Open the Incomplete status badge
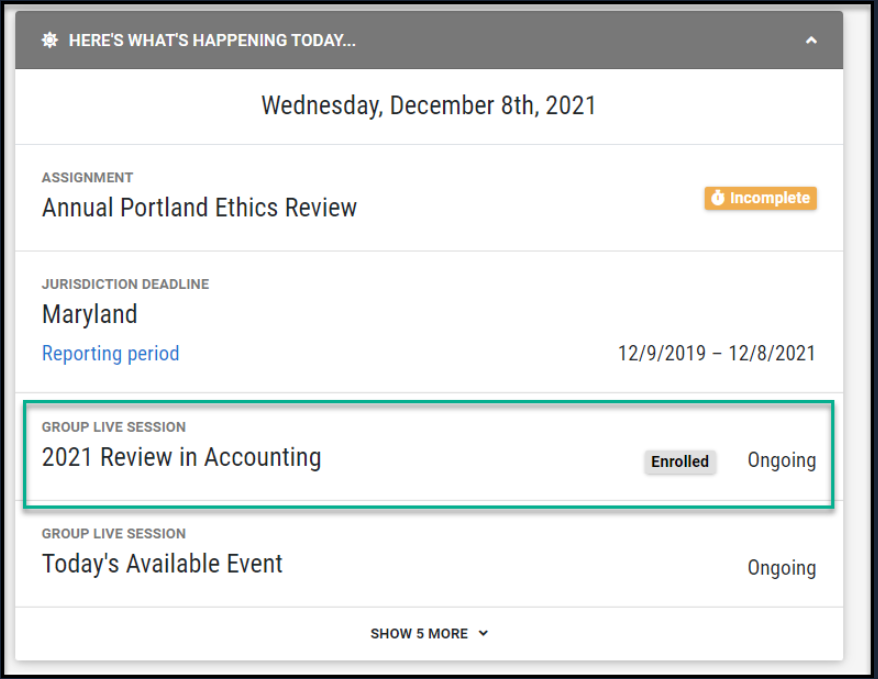This screenshot has width=878, height=679. [x=760, y=198]
